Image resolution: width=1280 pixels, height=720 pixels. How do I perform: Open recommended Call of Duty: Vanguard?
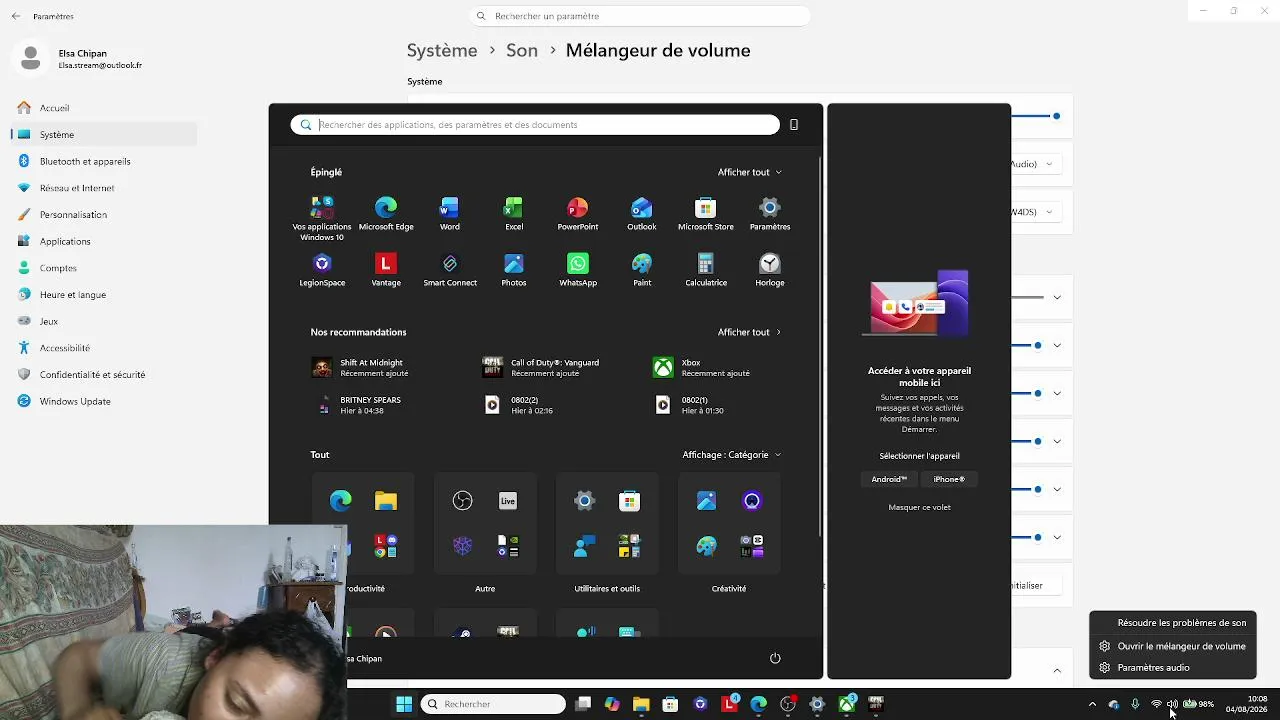[x=541, y=368]
